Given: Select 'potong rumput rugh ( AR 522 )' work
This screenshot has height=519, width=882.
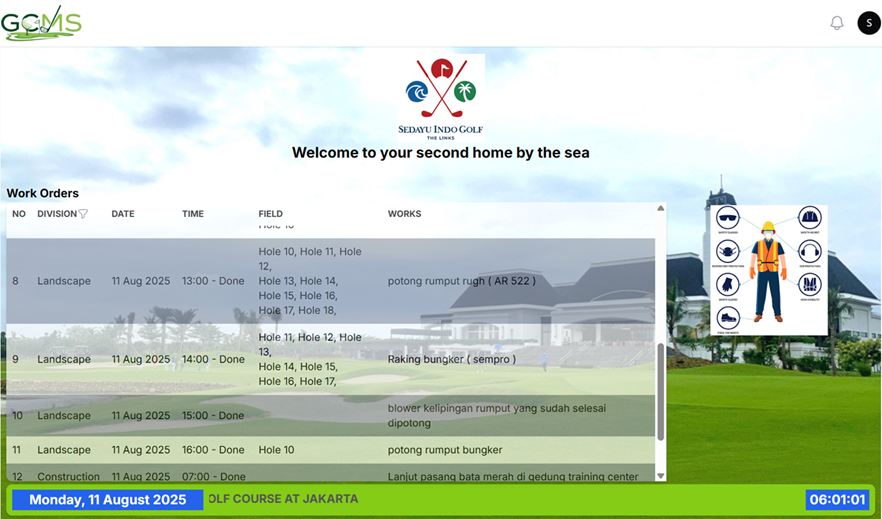Looking at the screenshot, I should 461,281.
